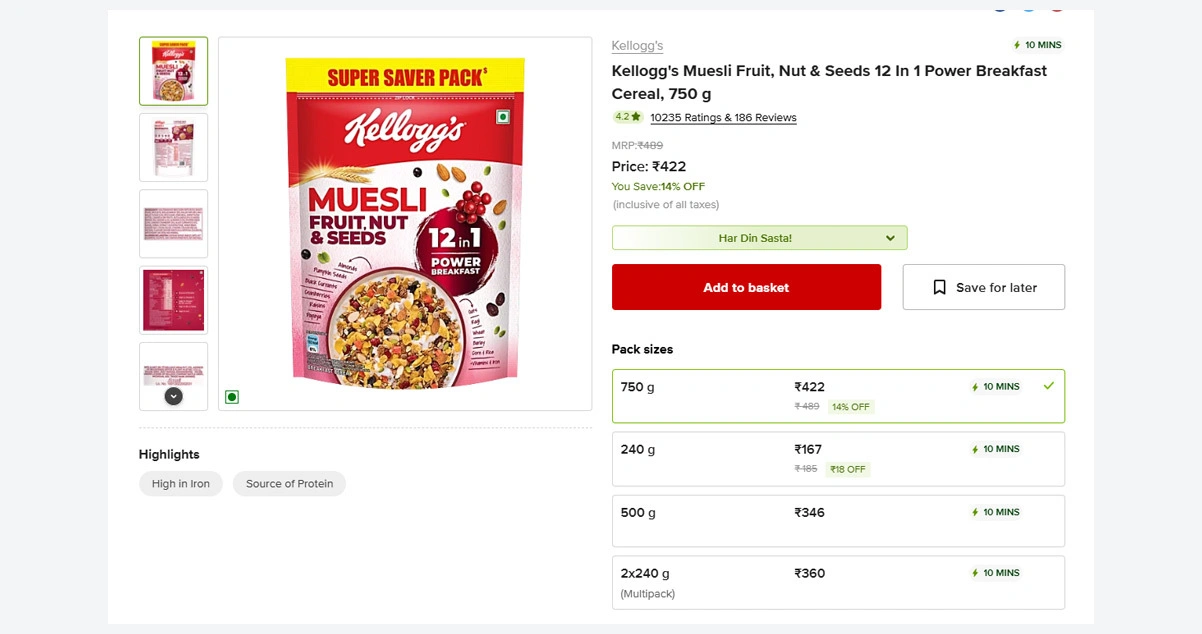Click the lightning icon in 2x240 g row
1202x634 pixels.
[975, 574]
